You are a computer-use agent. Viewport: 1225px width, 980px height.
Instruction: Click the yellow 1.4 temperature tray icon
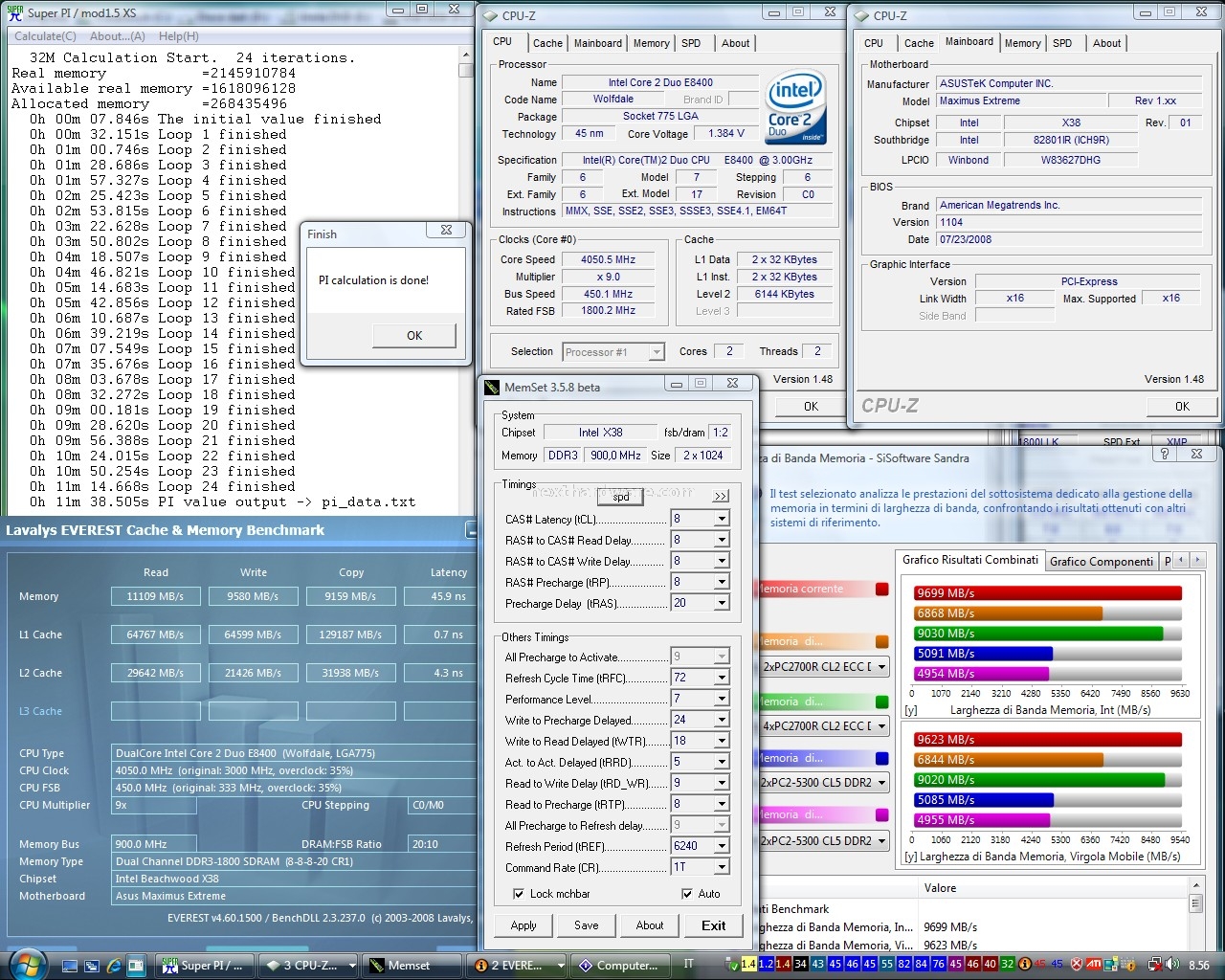tap(748, 965)
